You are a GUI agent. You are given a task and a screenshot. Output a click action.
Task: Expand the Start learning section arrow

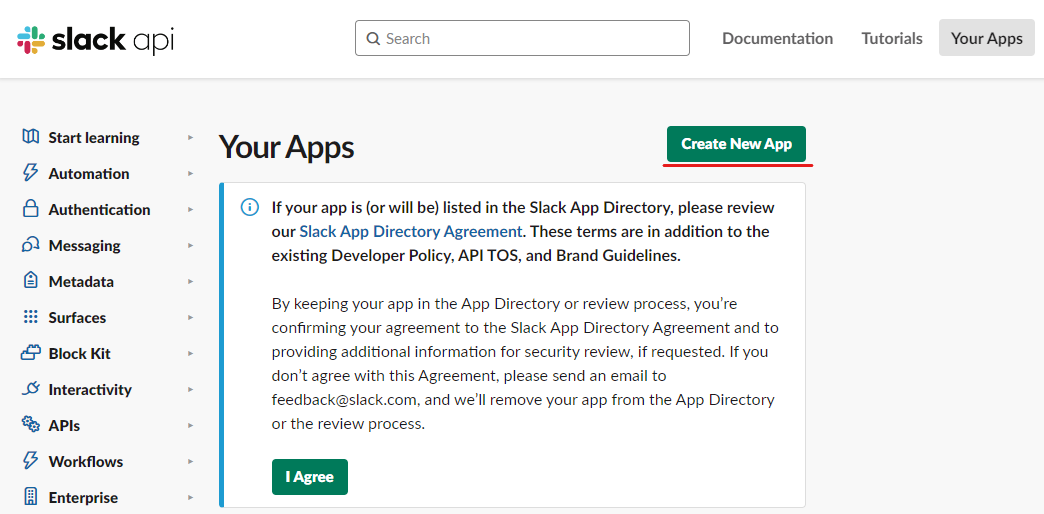190,137
